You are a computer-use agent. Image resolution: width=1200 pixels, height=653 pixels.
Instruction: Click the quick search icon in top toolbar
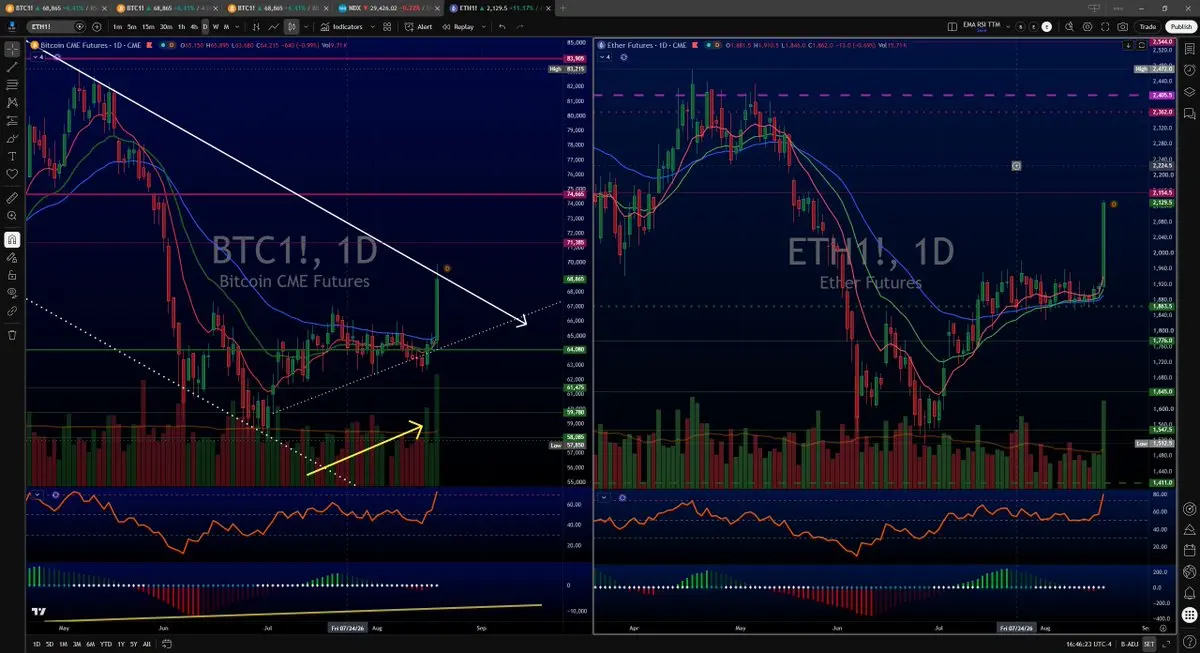1069,26
